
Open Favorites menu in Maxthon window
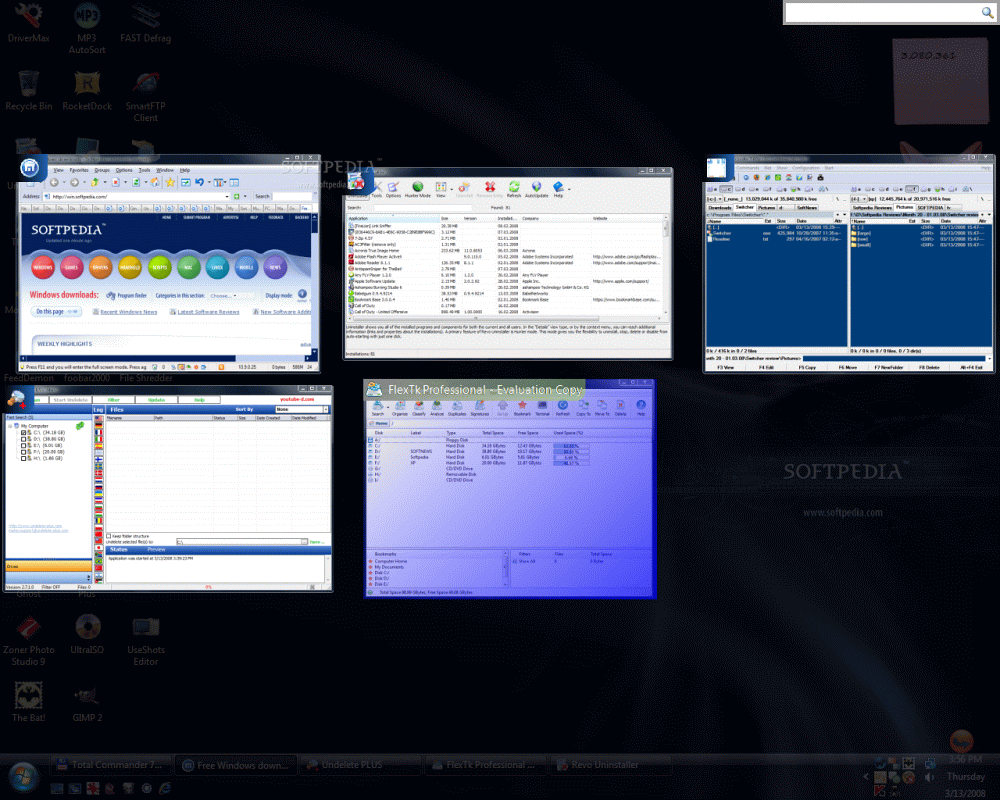click(79, 170)
